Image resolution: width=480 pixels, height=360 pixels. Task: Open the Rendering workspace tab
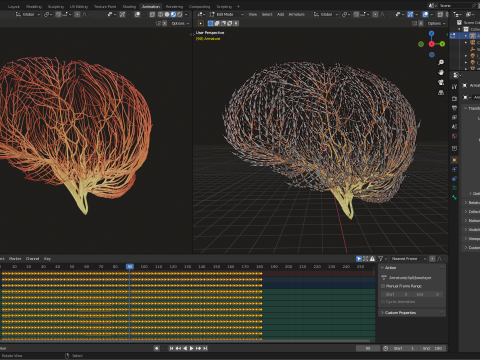[174, 6]
